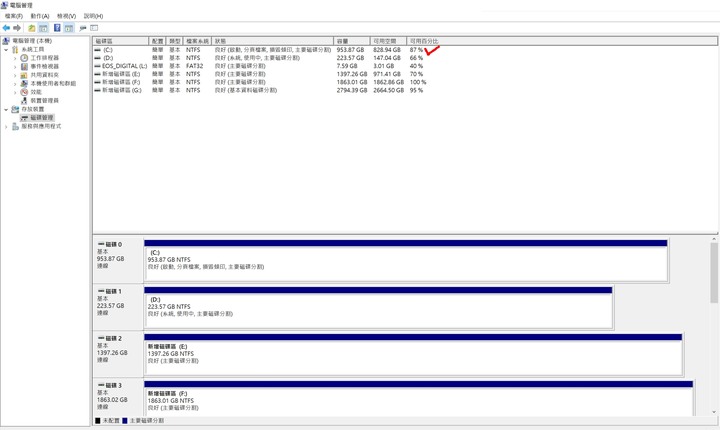The height and width of the screenshot is (430, 720).
Task: Click the Back arrow in the toolbar
Action: [6, 28]
